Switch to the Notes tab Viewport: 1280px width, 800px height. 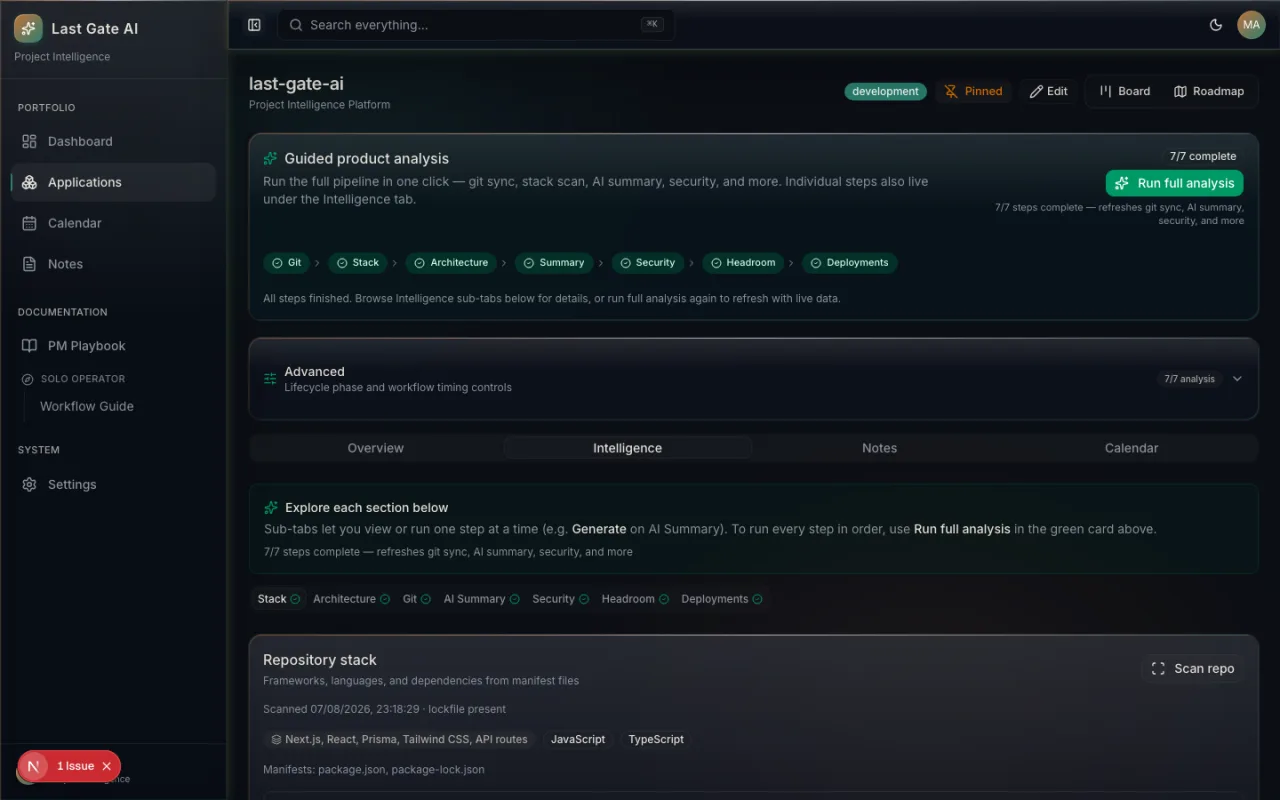pyautogui.click(x=880, y=448)
